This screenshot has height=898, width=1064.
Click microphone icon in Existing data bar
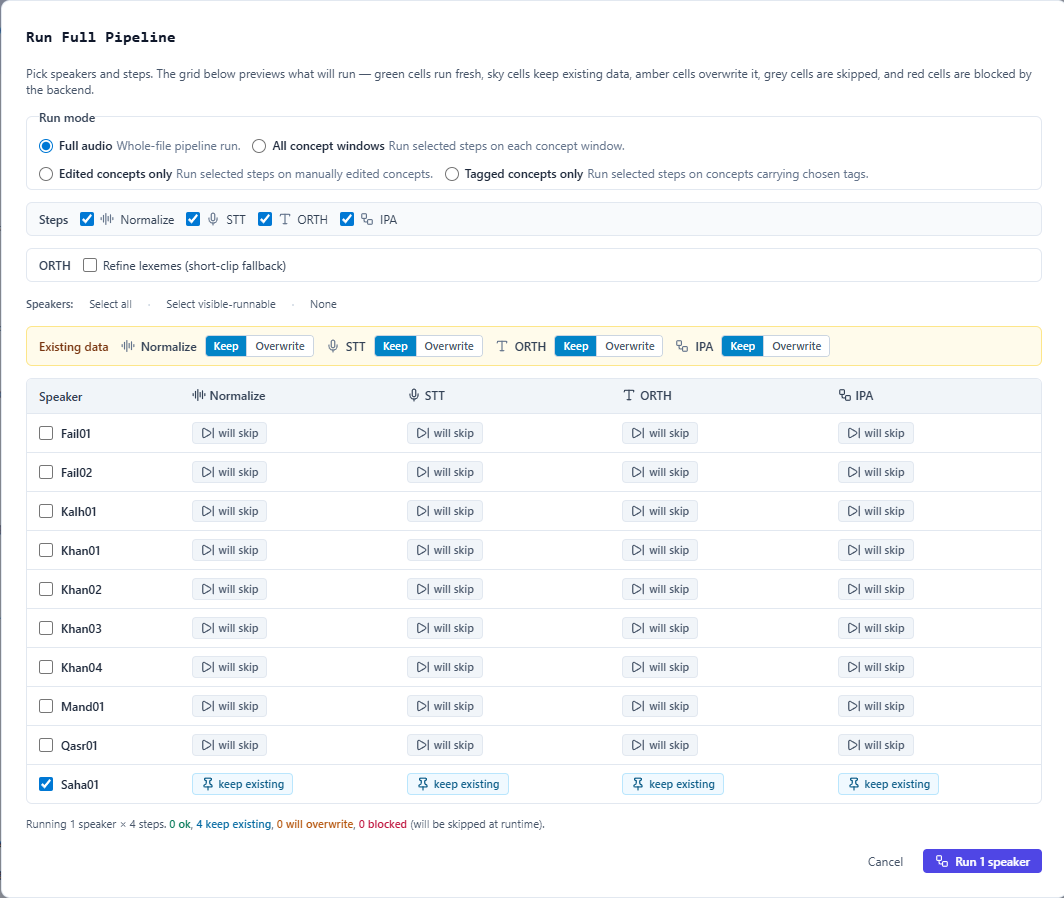pos(332,346)
